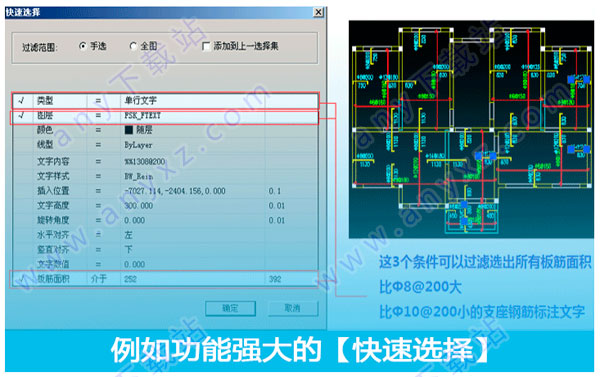Click the 392 upper bound value
Viewport: 600px width, 377px height.
click(x=275, y=279)
